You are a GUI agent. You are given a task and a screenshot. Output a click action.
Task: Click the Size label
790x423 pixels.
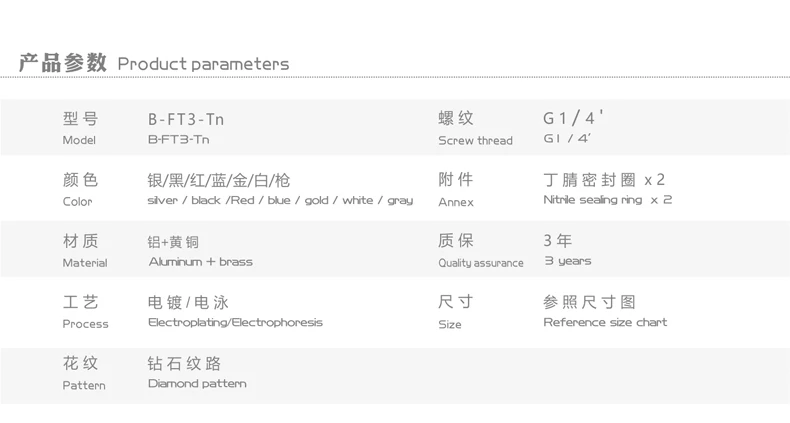click(x=450, y=324)
